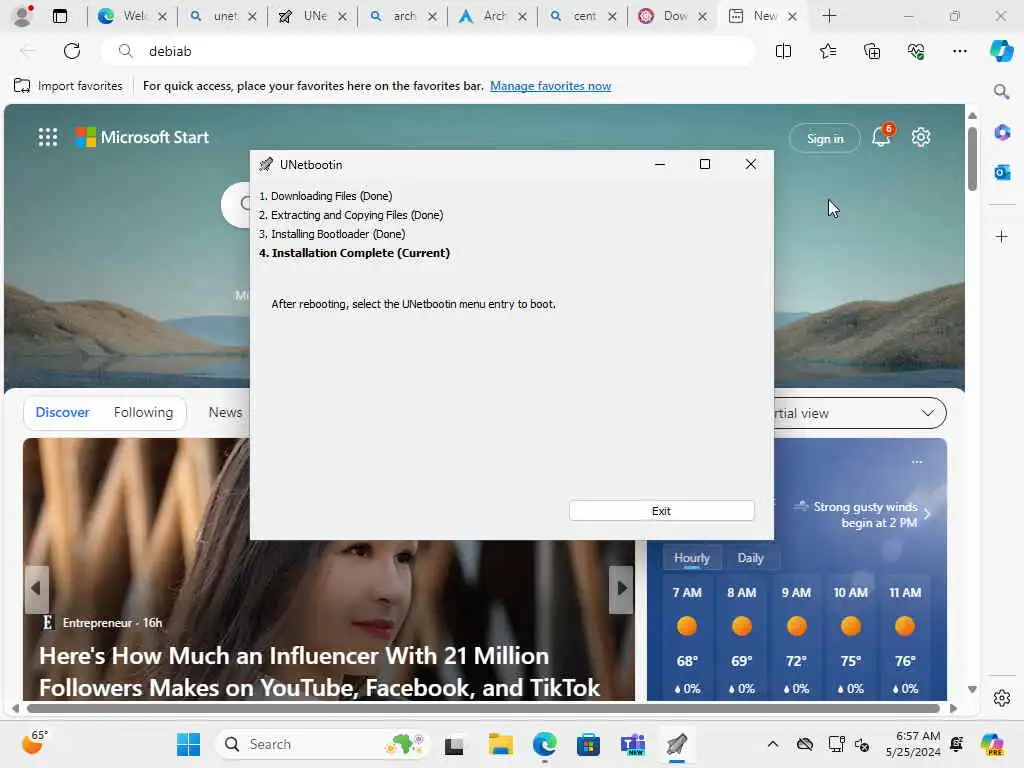Image resolution: width=1024 pixels, height=768 pixels.
Task: Open the Outlook sidebar icon
Action: click(1002, 172)
